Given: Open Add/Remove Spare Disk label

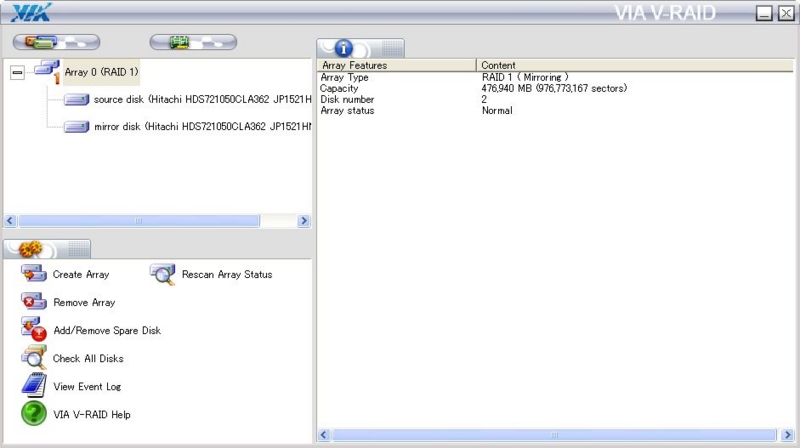Looking at the screenshot, I should [107, 331].
